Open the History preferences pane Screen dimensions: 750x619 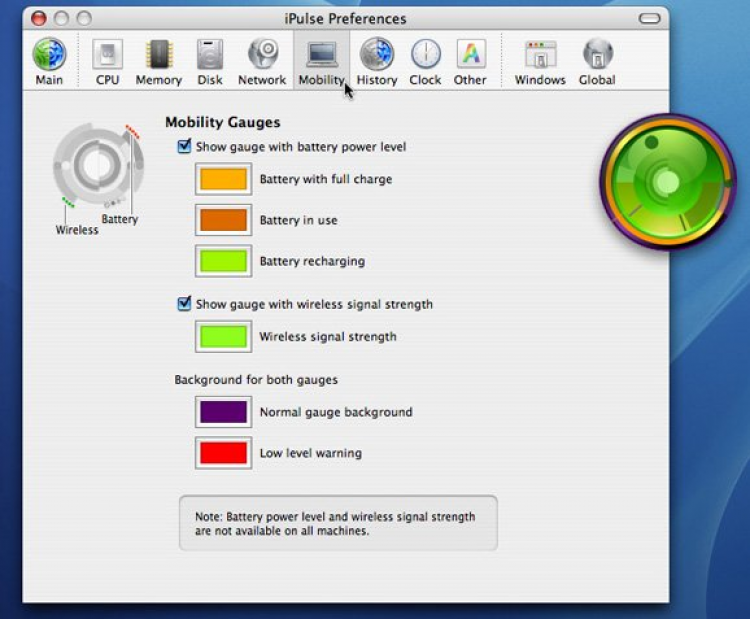click(x=377, y=61)
